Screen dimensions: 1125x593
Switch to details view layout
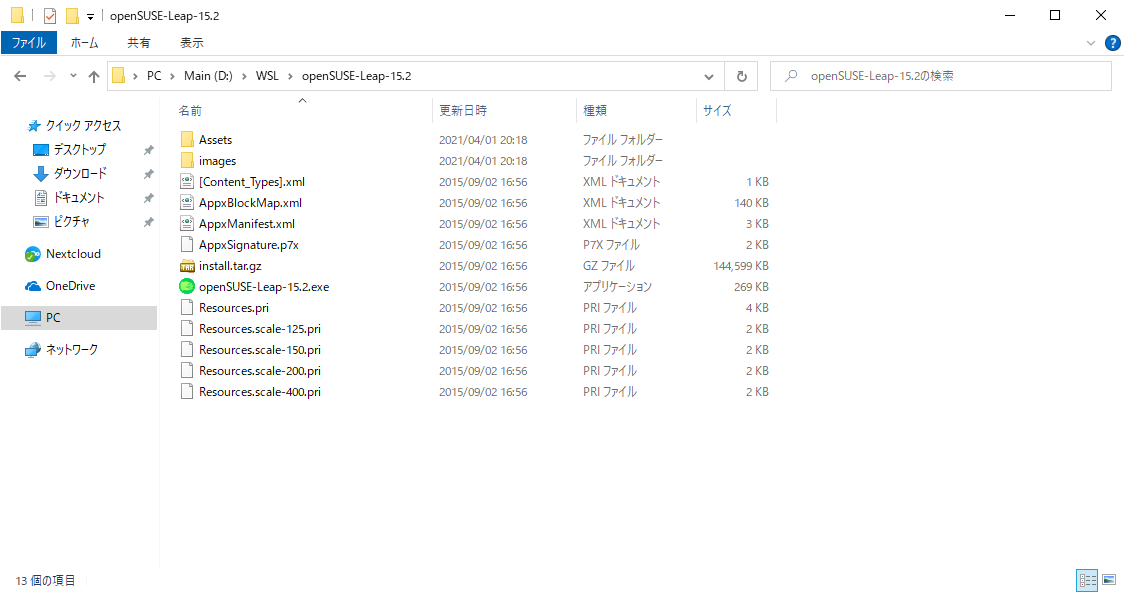pos(1088,580)
